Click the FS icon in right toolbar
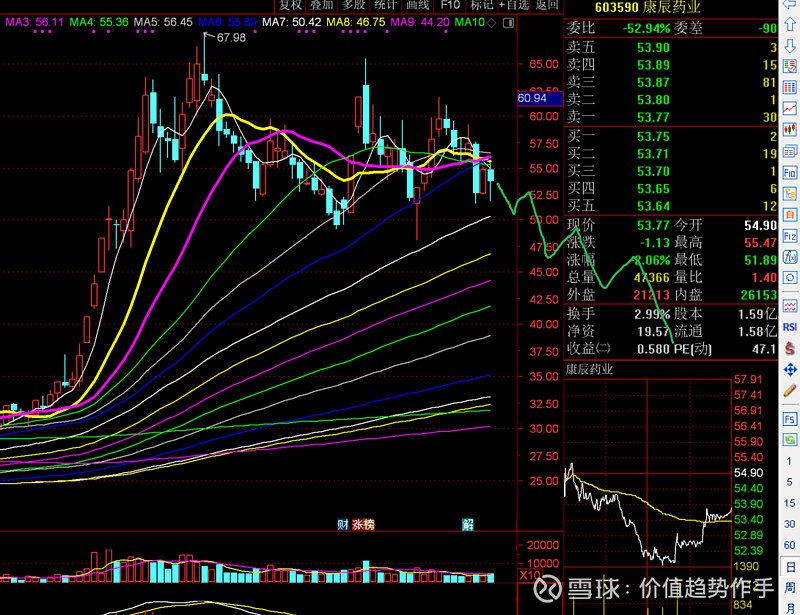The image size is (800, 615). click(790, 419)
